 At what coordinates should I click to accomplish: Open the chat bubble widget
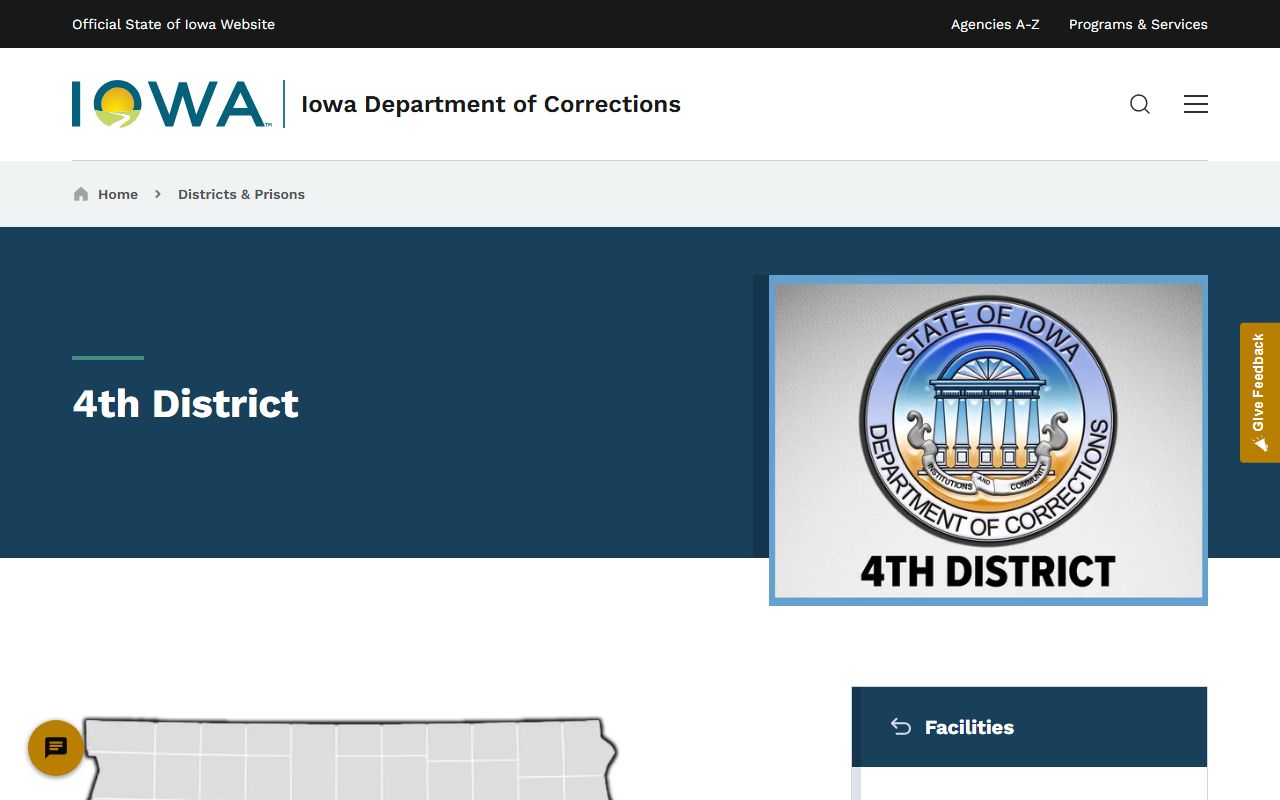tap(56, 748)
